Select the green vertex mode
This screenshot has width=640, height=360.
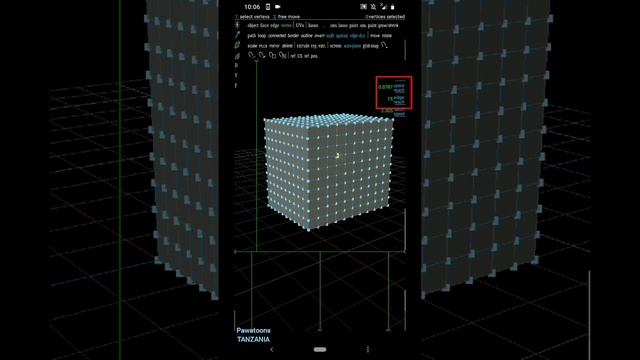[x=286, y=25]
